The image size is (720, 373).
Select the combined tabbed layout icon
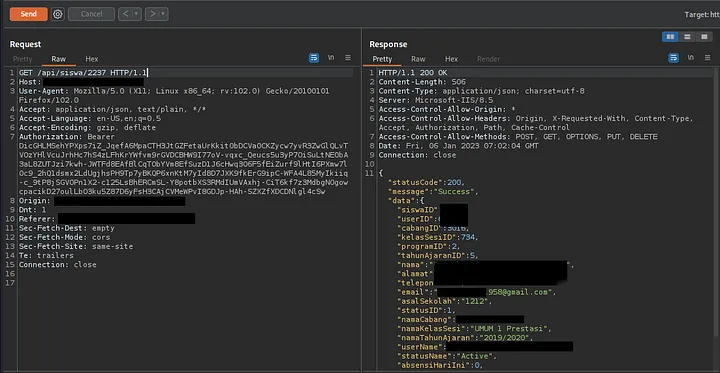click(704, 37)
